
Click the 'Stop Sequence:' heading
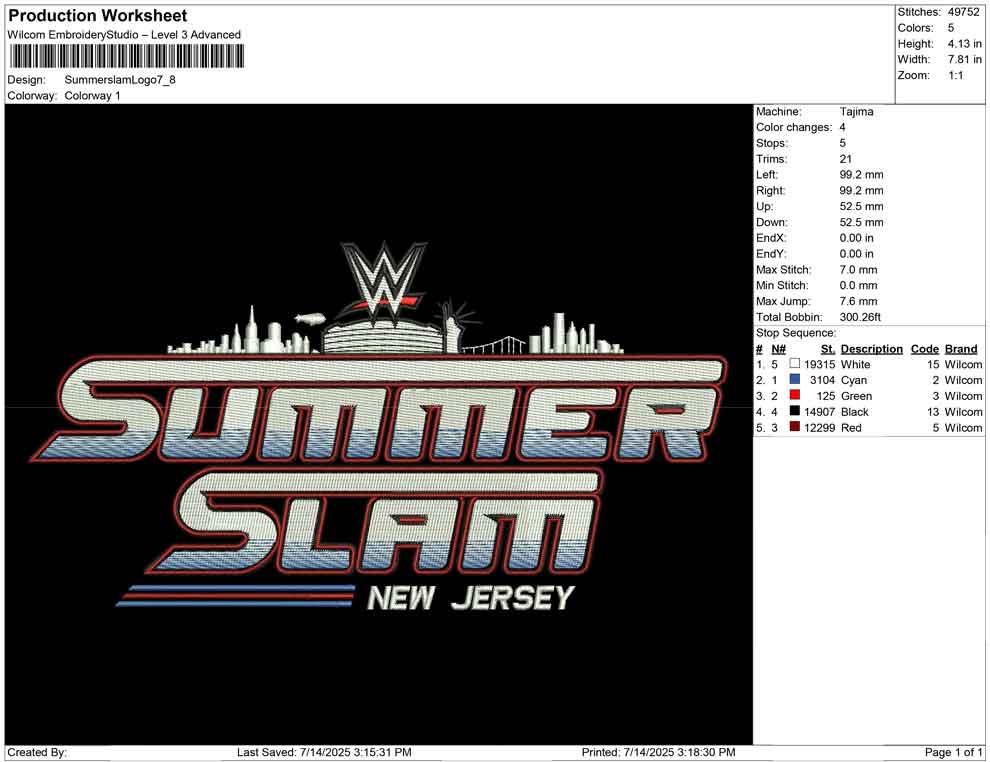[796, 333]
